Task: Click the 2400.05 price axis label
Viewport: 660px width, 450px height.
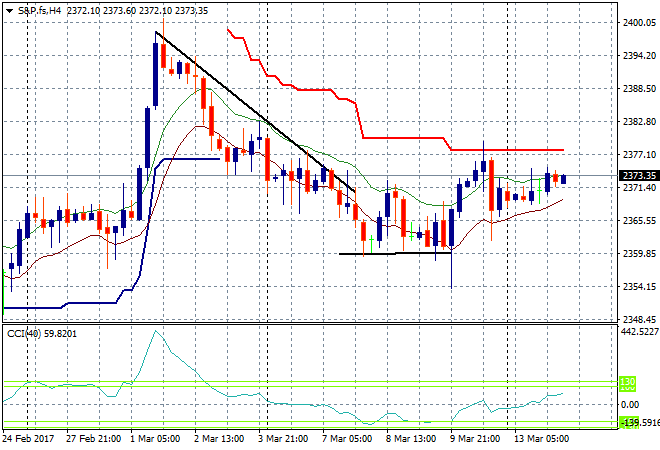Action: pos(639,23)
